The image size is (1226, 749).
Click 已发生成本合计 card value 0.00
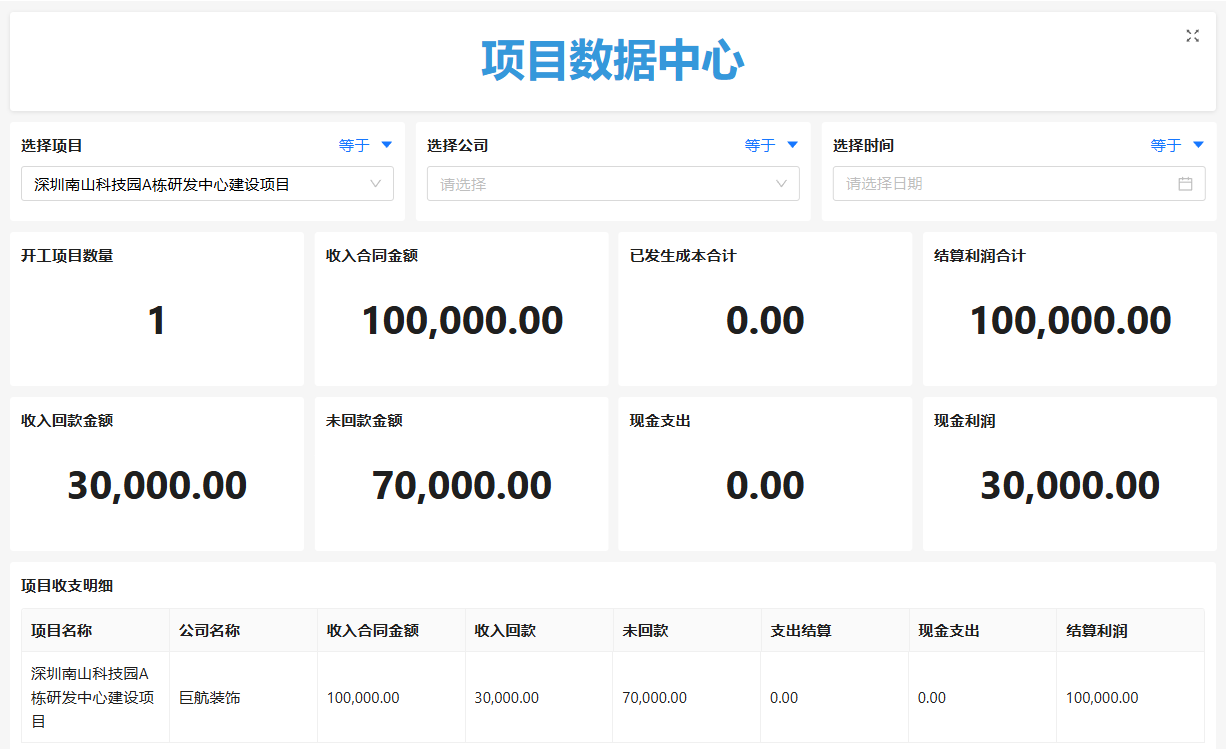pos(765,321)
